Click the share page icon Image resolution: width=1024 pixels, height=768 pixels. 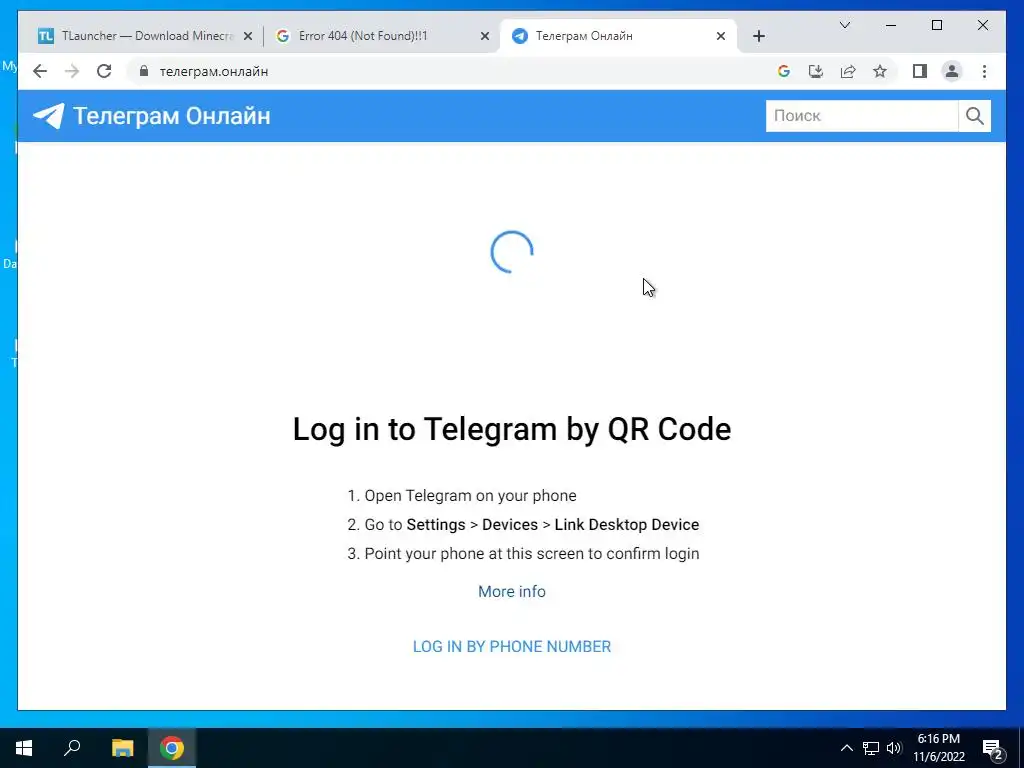[848, 71]
